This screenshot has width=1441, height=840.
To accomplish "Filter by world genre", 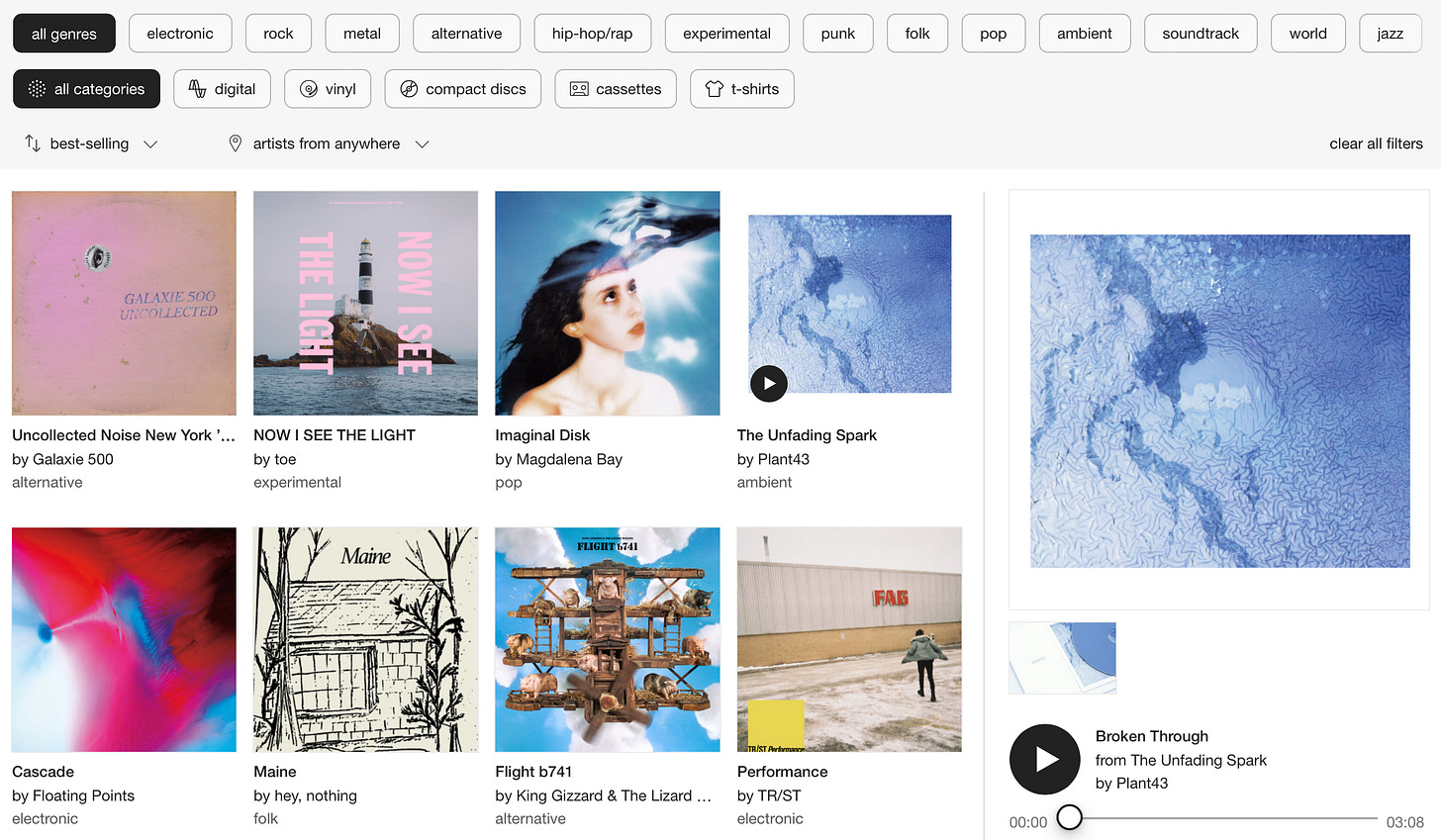I will [1307, 34].
